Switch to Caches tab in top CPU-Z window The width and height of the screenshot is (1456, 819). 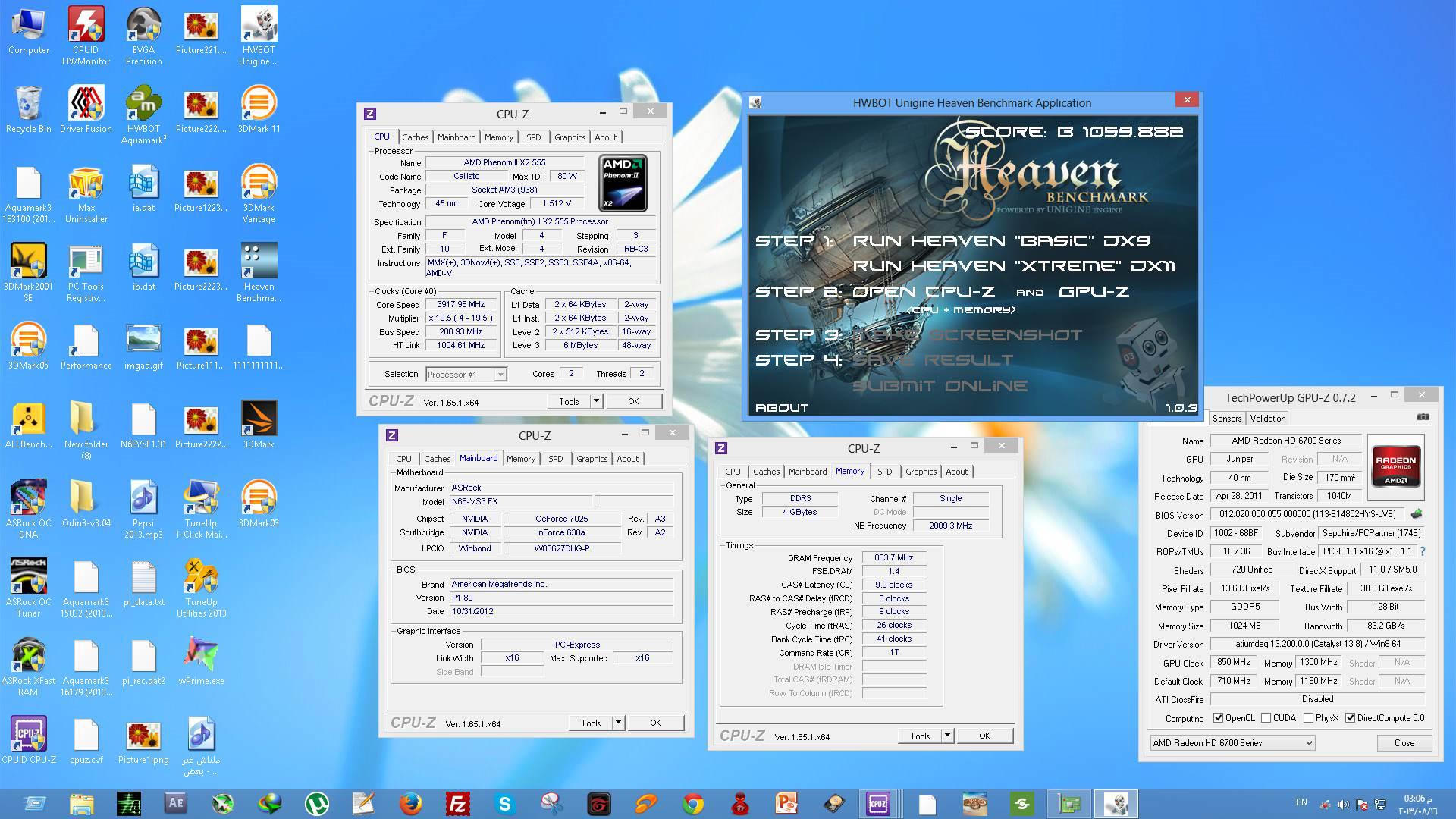tap(415, 137)
